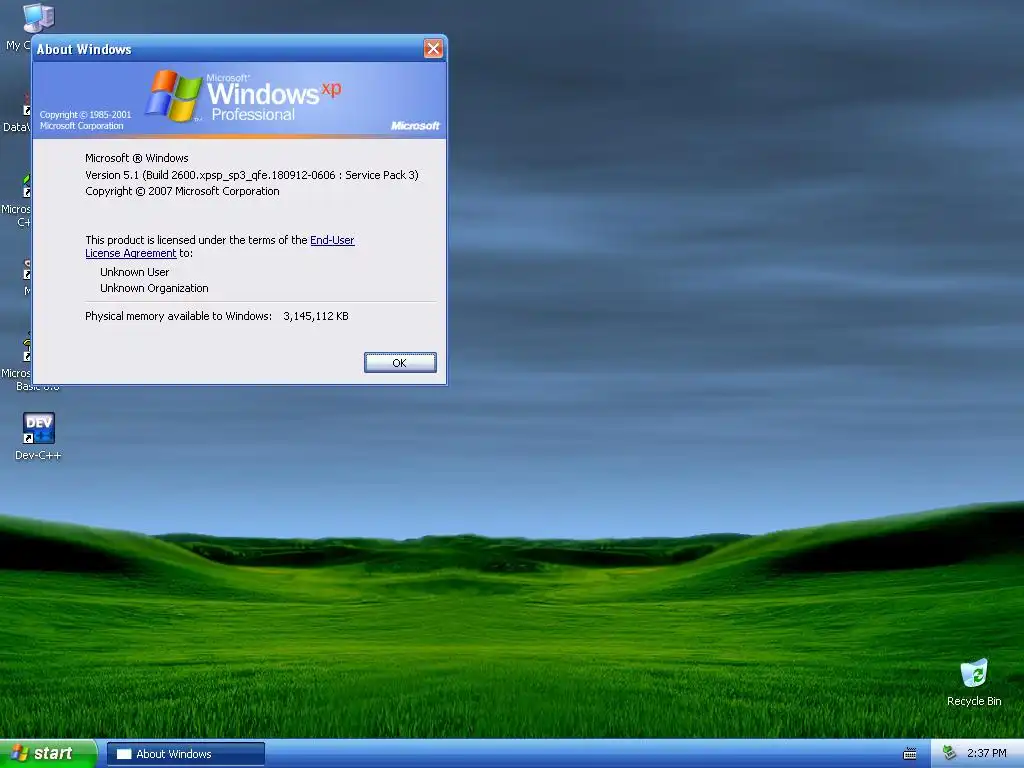Select the Recycle Bin desktop icon

point(974,682)
